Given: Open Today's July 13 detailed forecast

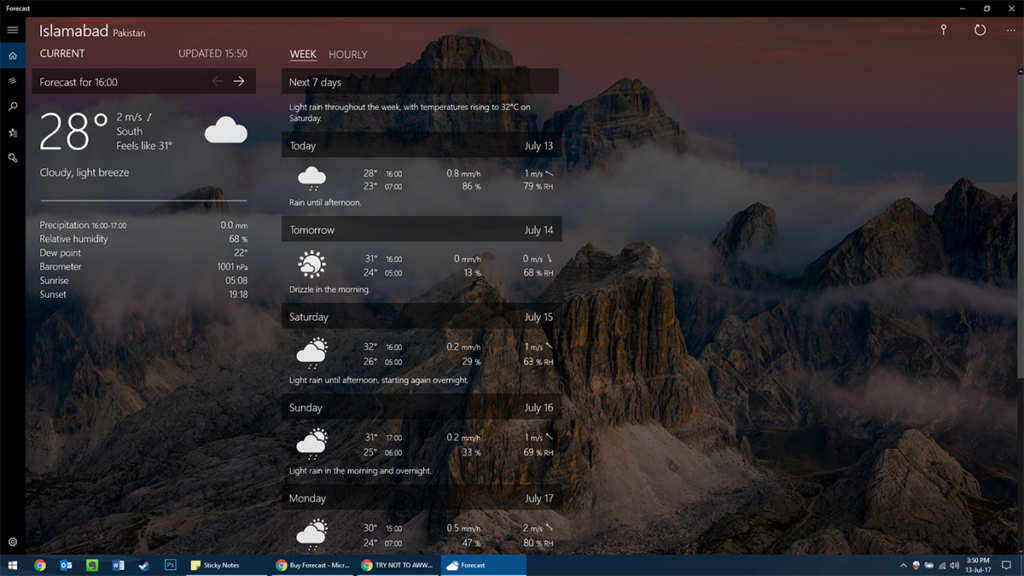Looking at the screenshot, I should [x=421, y=145].
